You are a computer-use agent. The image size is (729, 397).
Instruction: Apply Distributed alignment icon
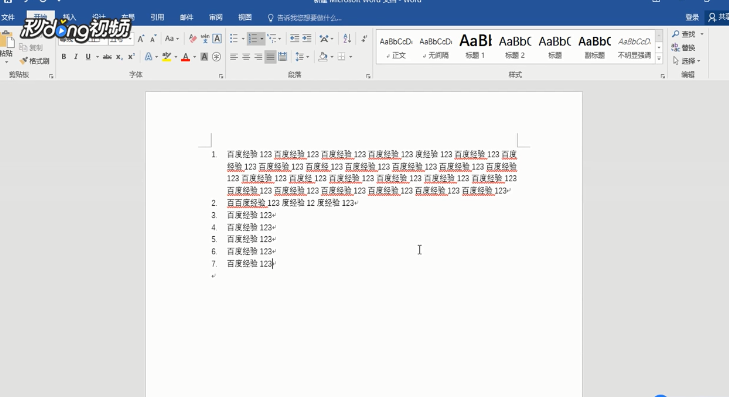(x=282, y=57)
